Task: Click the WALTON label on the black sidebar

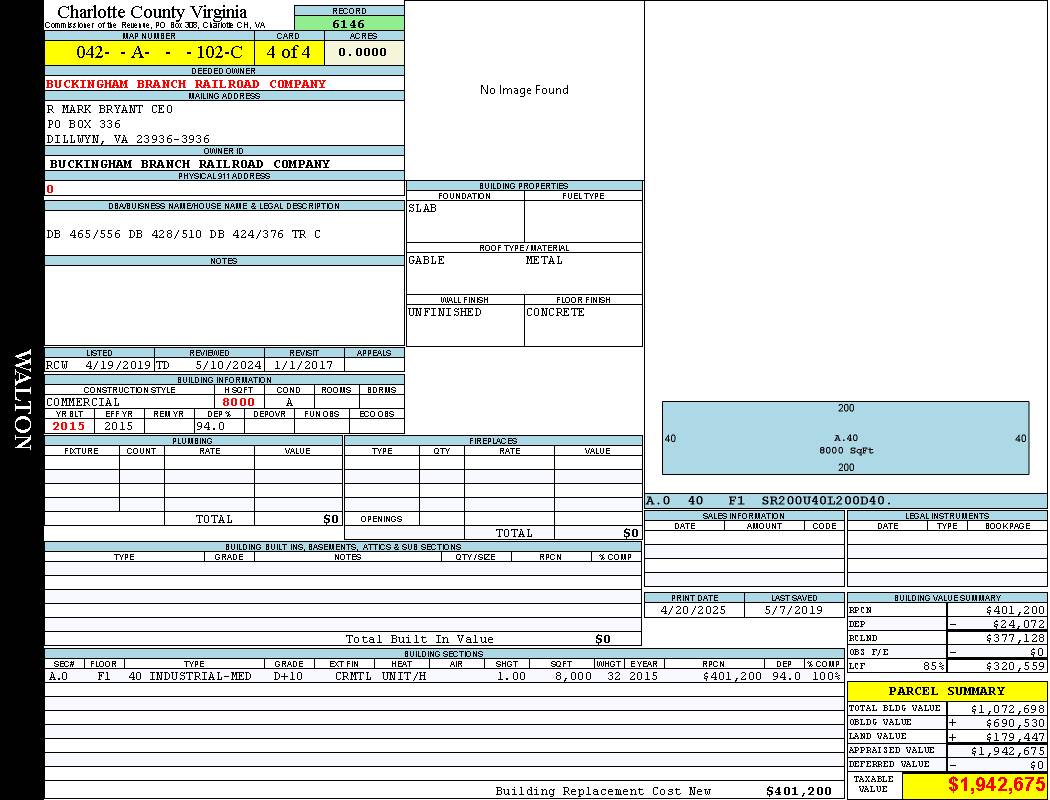Action: pyautogui.click(x=22, y=400)
